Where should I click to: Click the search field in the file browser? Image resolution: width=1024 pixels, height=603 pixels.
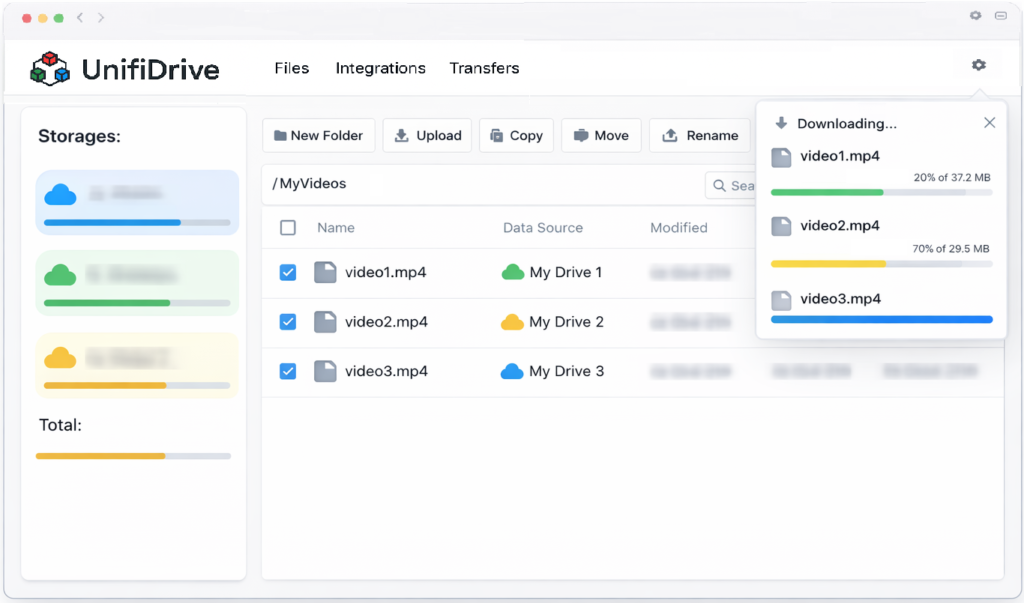point(735,186)
